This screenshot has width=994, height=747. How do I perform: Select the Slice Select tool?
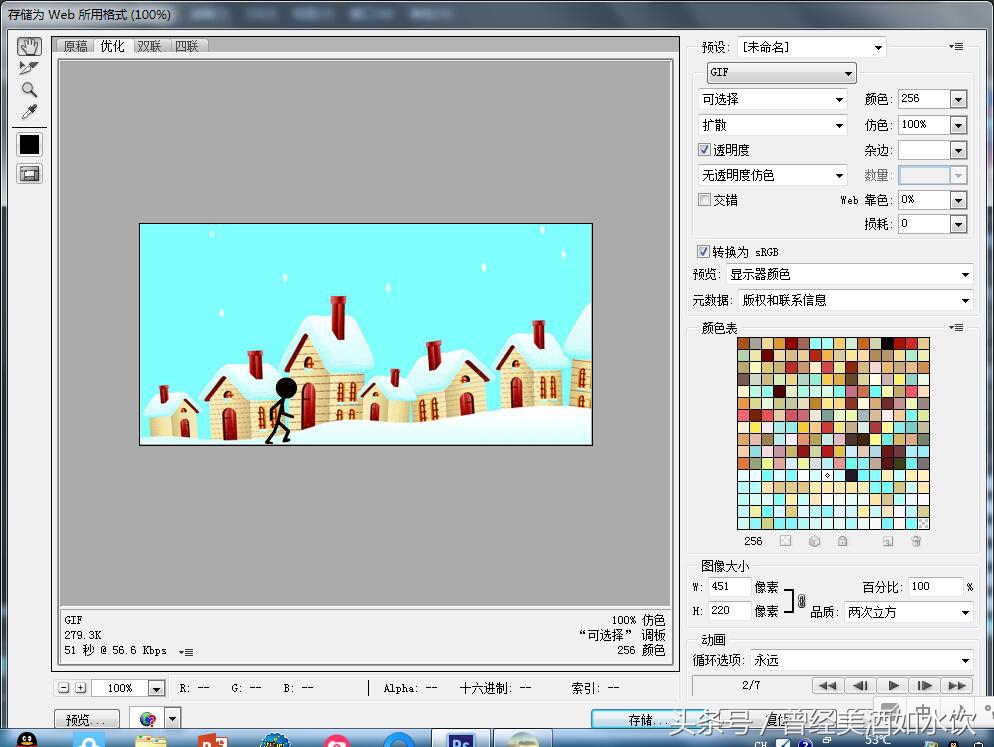[x=30, y=68]
